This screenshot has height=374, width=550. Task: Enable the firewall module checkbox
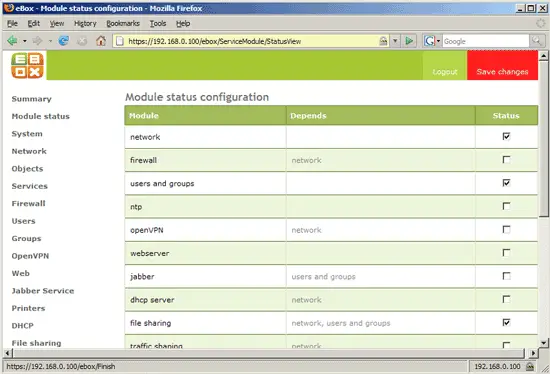point(506,160)
